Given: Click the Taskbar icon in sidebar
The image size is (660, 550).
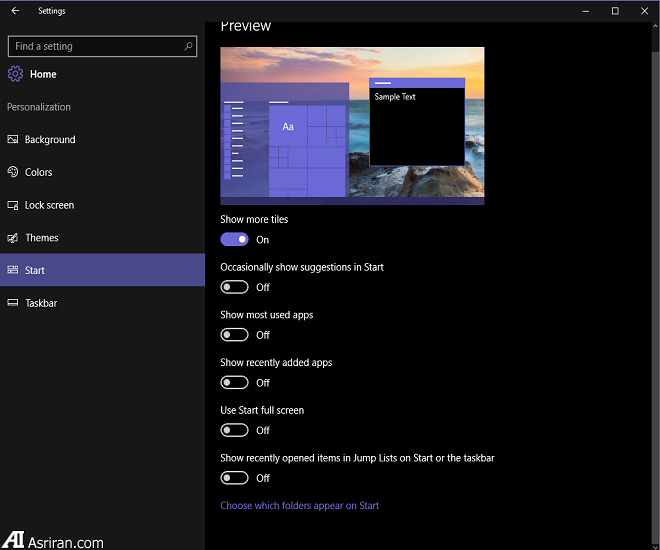Looking at the screenshot, I should (13, 303).
